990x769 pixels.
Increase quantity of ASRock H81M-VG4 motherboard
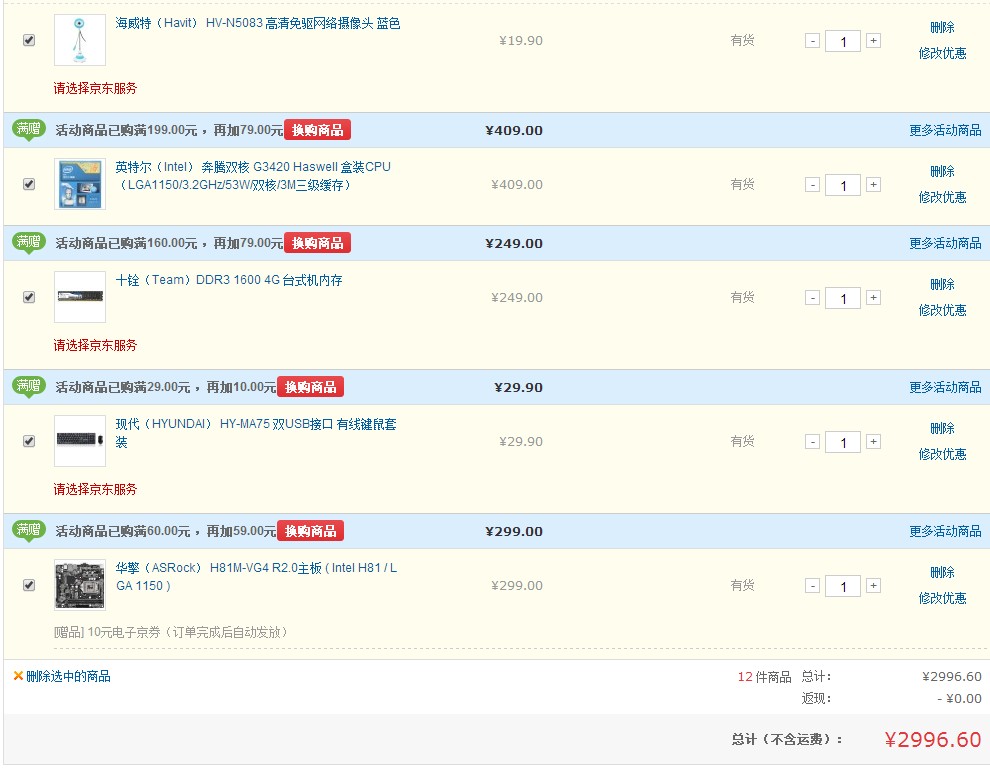click(873, 586)
